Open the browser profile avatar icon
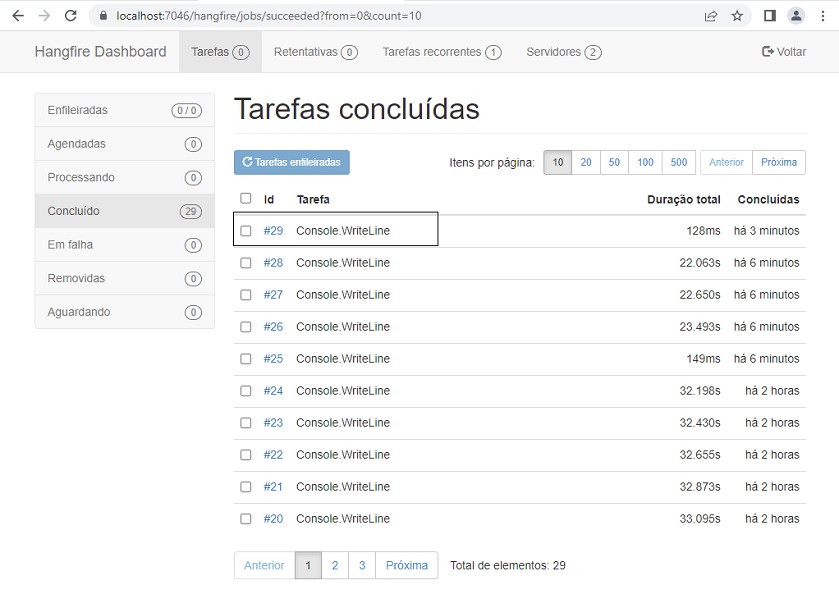839x594 pixels. coord(796,16)
